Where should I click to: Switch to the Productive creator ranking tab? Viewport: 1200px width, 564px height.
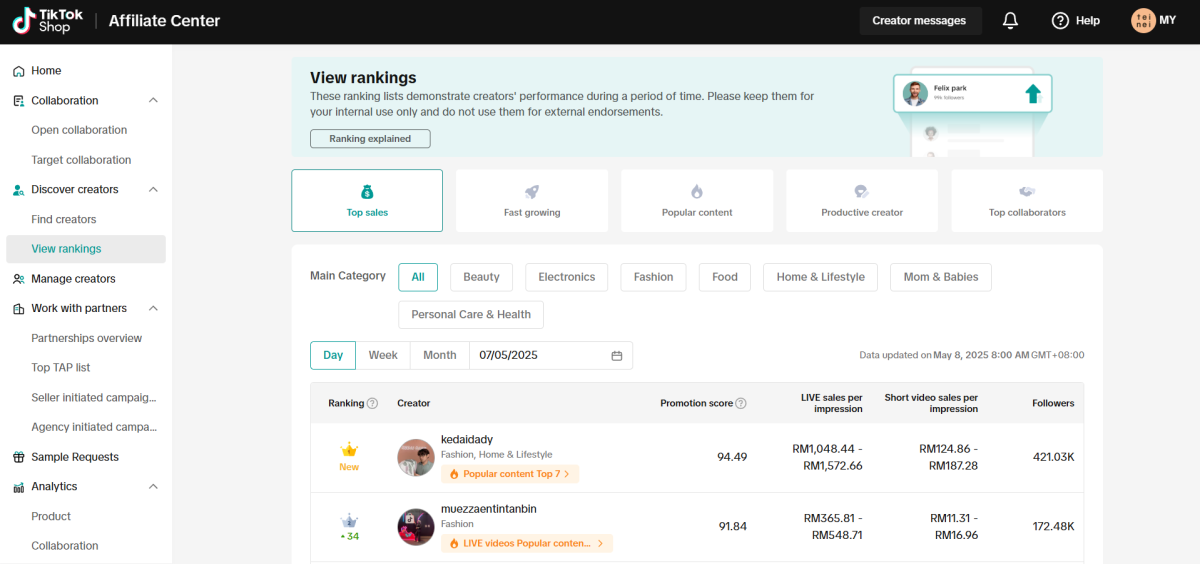tap(862, 201)
